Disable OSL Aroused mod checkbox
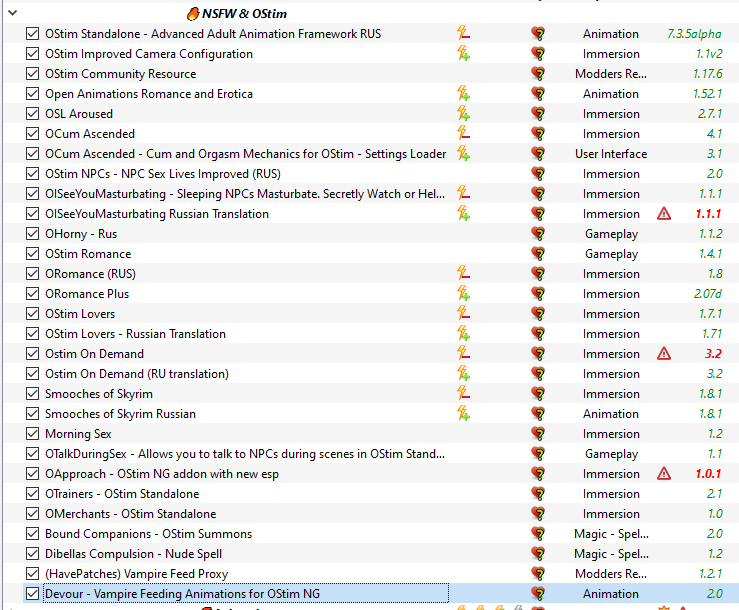Screen dimensions: 739x610 (x=33, y=113)
